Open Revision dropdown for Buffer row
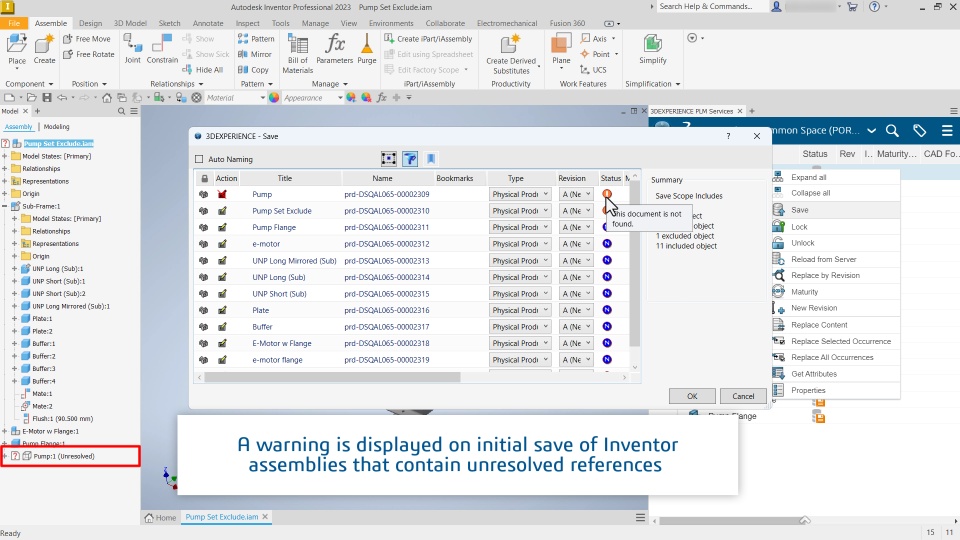 point(576,327)
